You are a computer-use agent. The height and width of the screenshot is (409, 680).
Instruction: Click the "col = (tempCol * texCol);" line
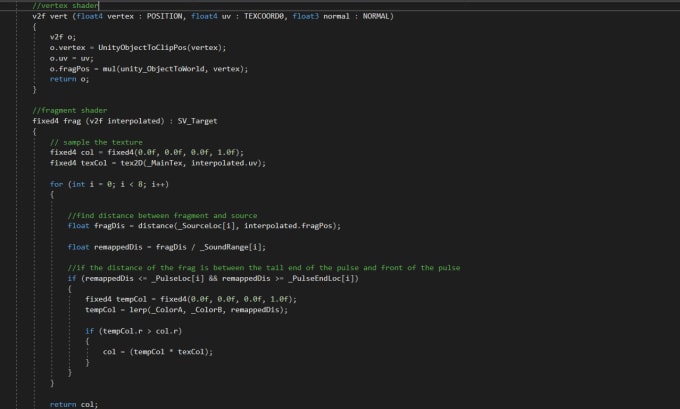tap(158, 352)
